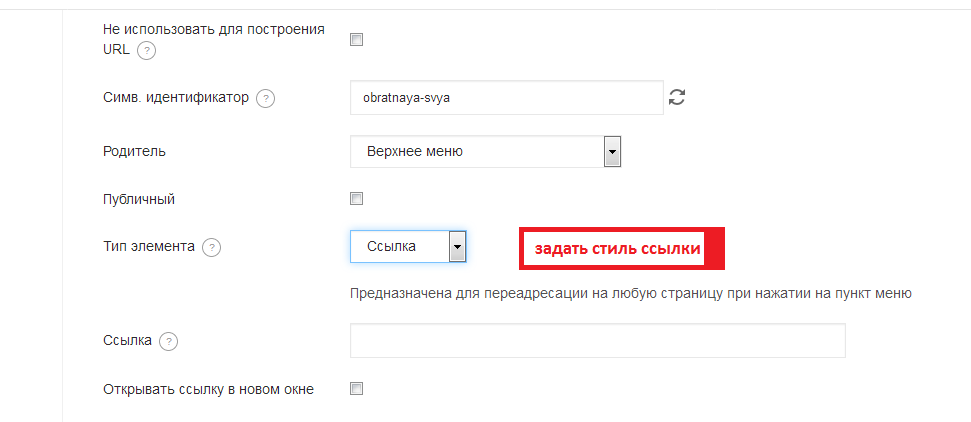Enable 'Не использовать для построения URL' checkbox
Screen dimensions: 971x422
pos(356,40)
